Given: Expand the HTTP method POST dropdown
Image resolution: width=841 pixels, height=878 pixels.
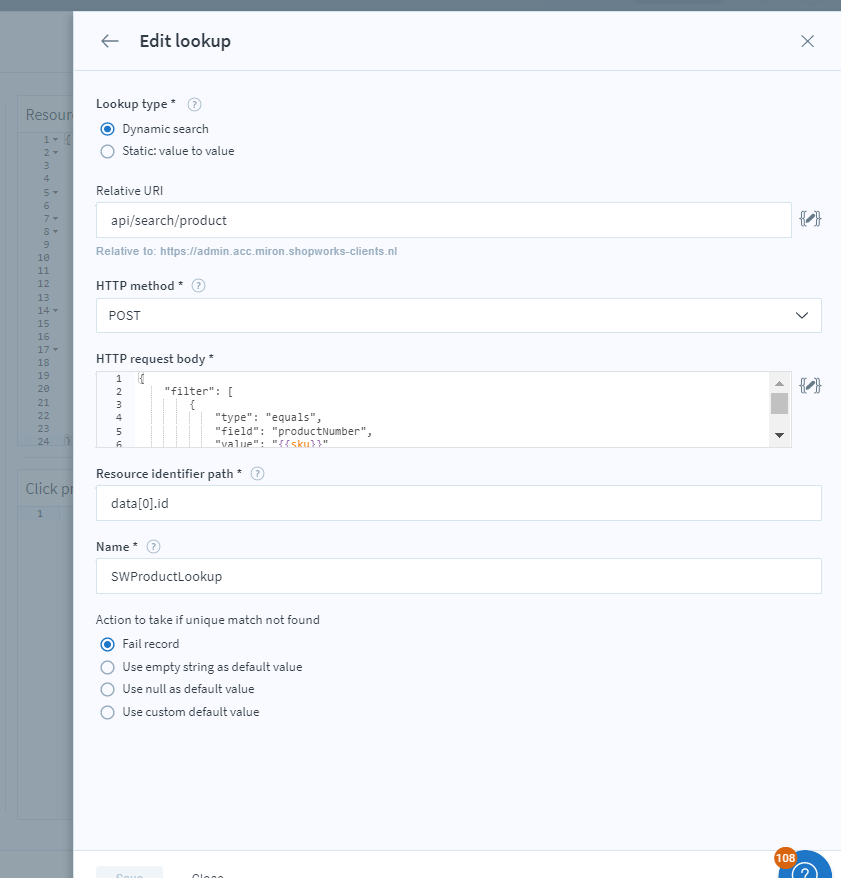Looking at the screenshot, I should [x=459, y=315].
